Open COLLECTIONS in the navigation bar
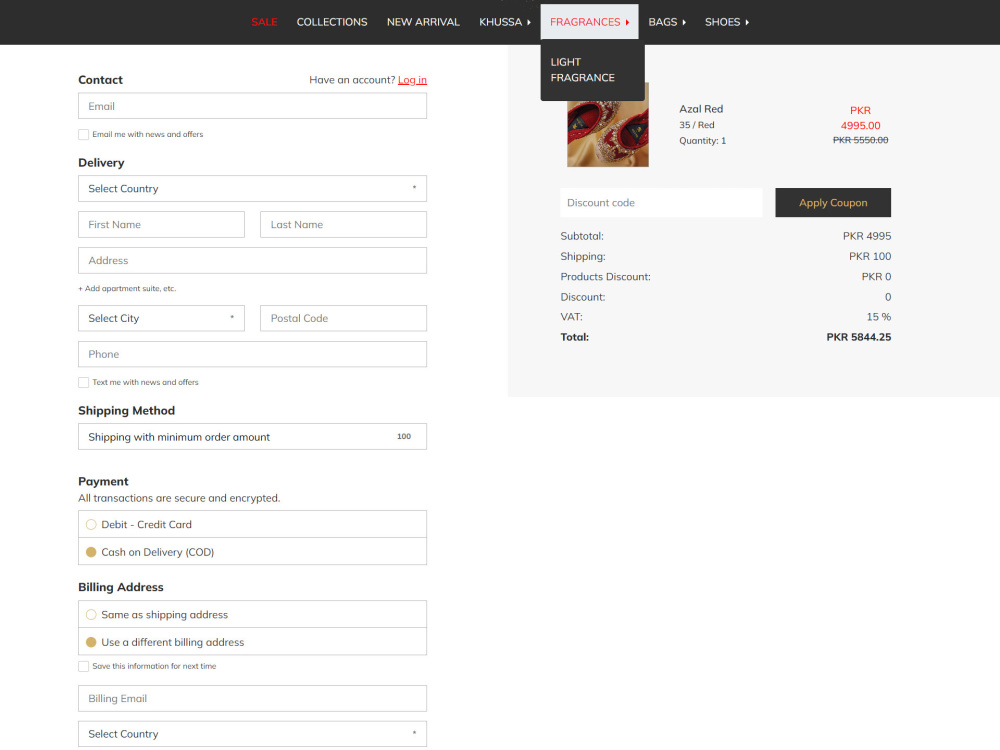The width and height of the screenshot is (1000, 750). 332,22
